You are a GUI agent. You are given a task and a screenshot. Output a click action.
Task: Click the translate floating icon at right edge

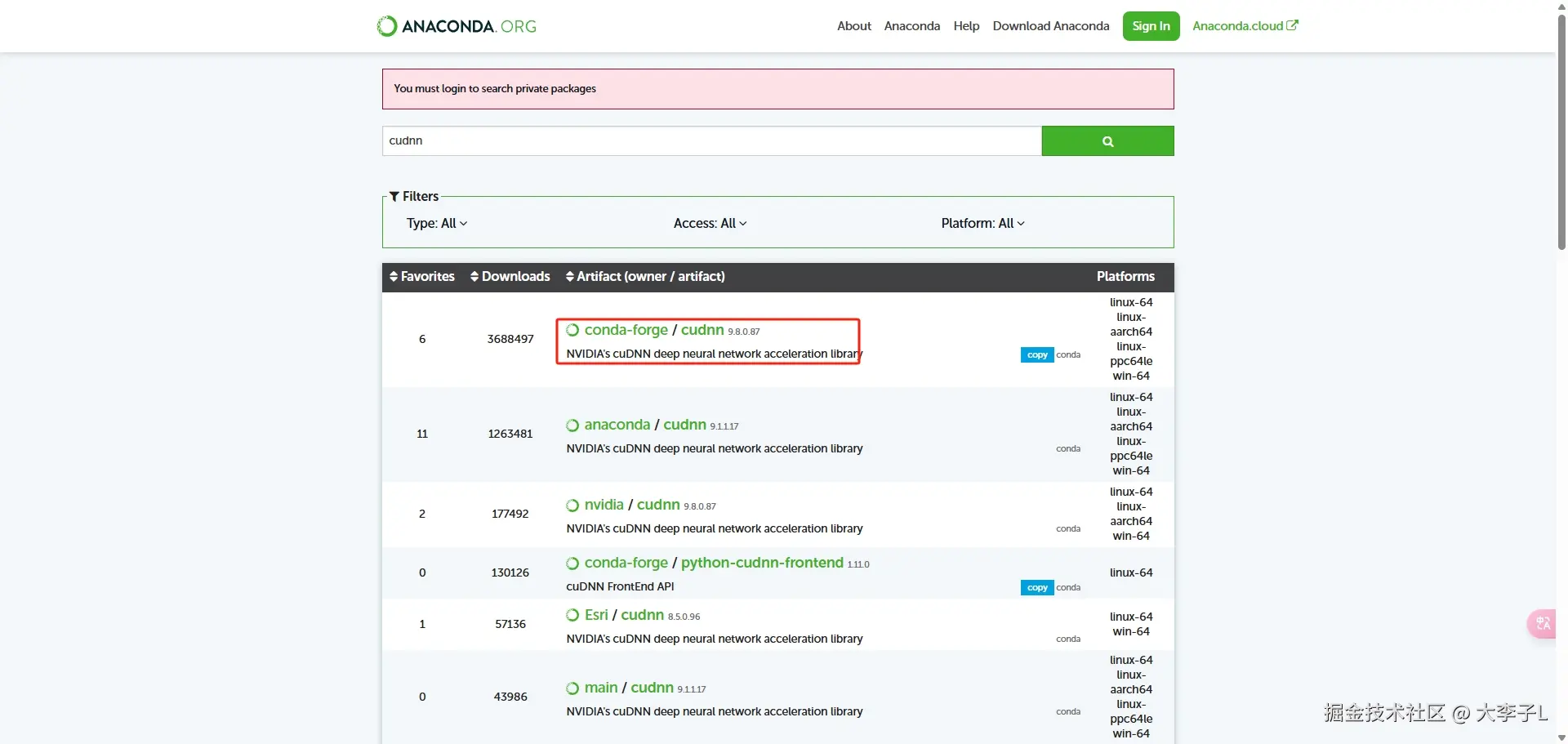(x=1542, y=624)
